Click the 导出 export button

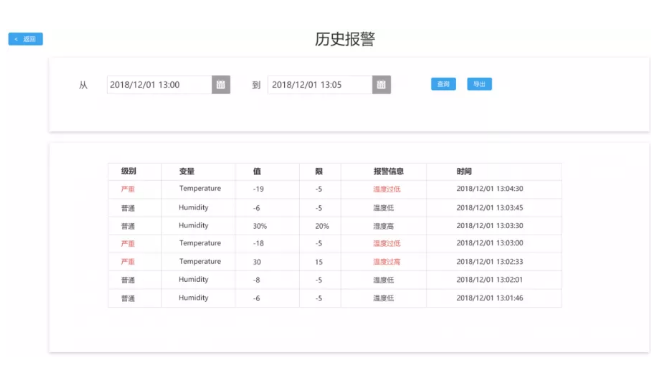[x=479, y=84]
